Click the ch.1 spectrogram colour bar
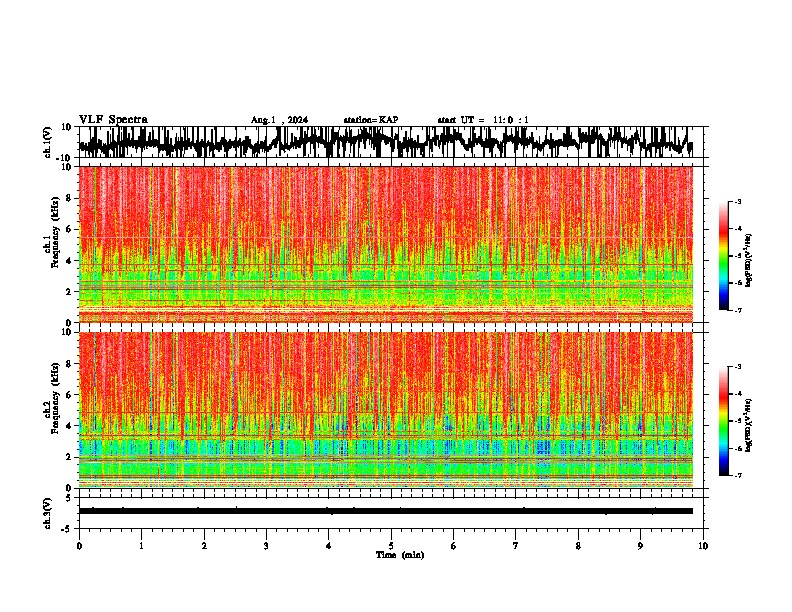Viewport: 792px width, 612px height. pyautogui.click(x=723, y=256)
